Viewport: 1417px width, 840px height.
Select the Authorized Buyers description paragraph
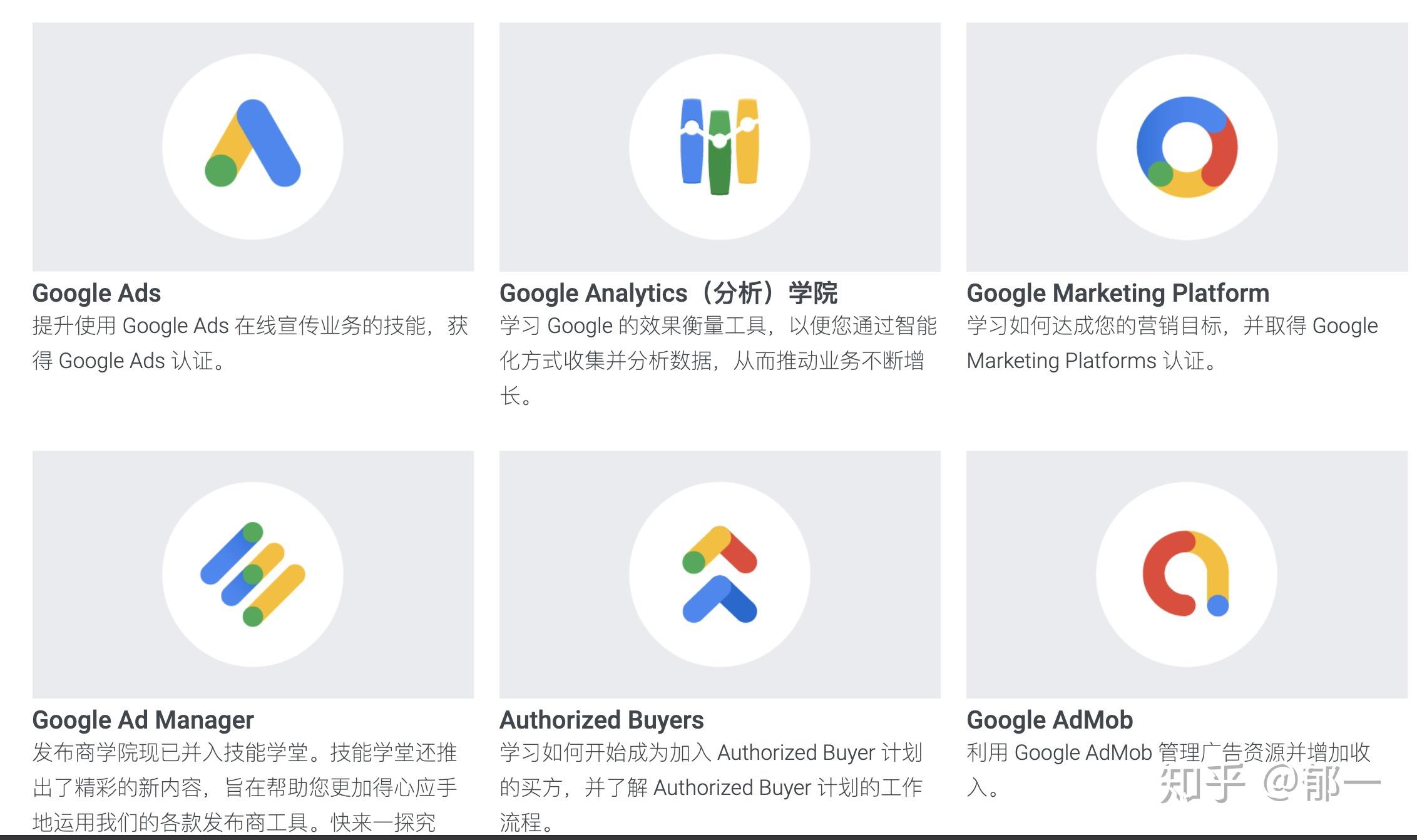711,787
